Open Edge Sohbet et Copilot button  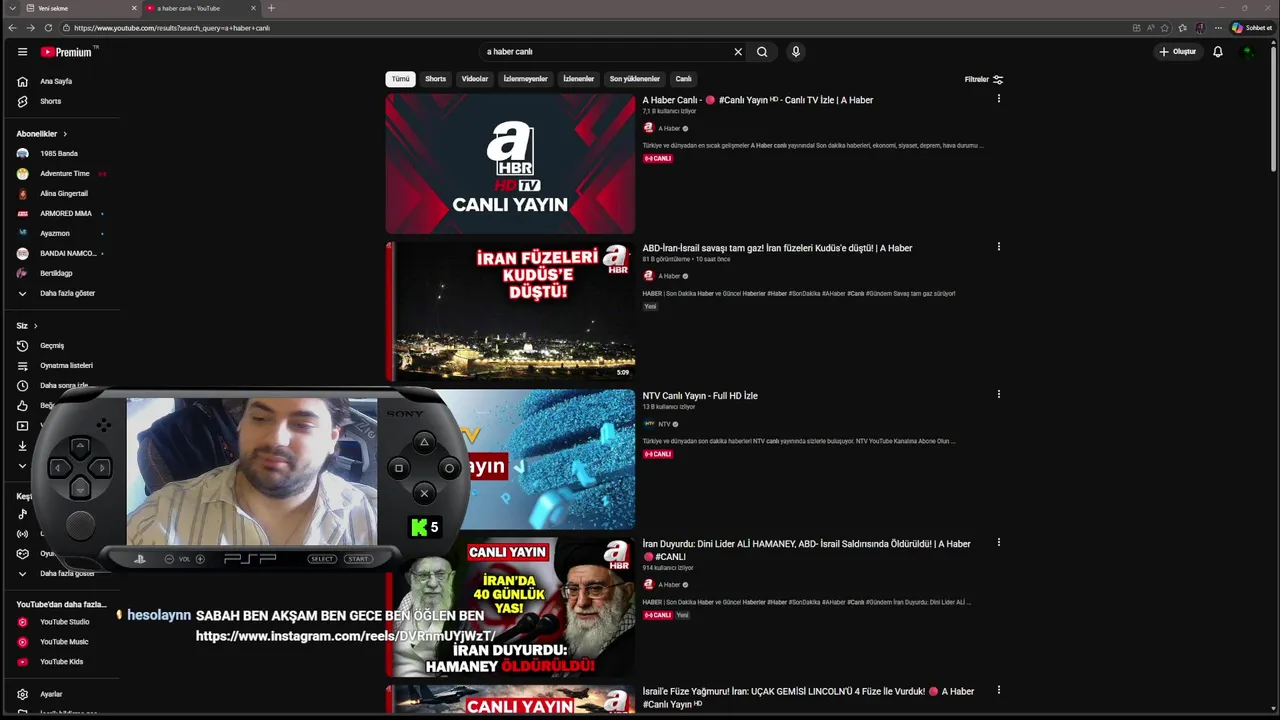[x=1251, y=28]
